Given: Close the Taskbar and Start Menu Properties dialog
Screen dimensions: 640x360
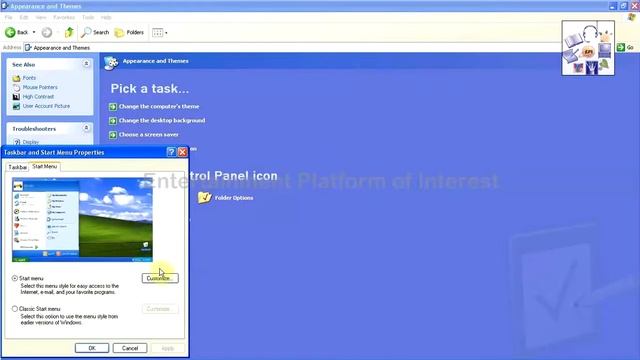Looking at the screenshot, I should [x=182, y=152].
